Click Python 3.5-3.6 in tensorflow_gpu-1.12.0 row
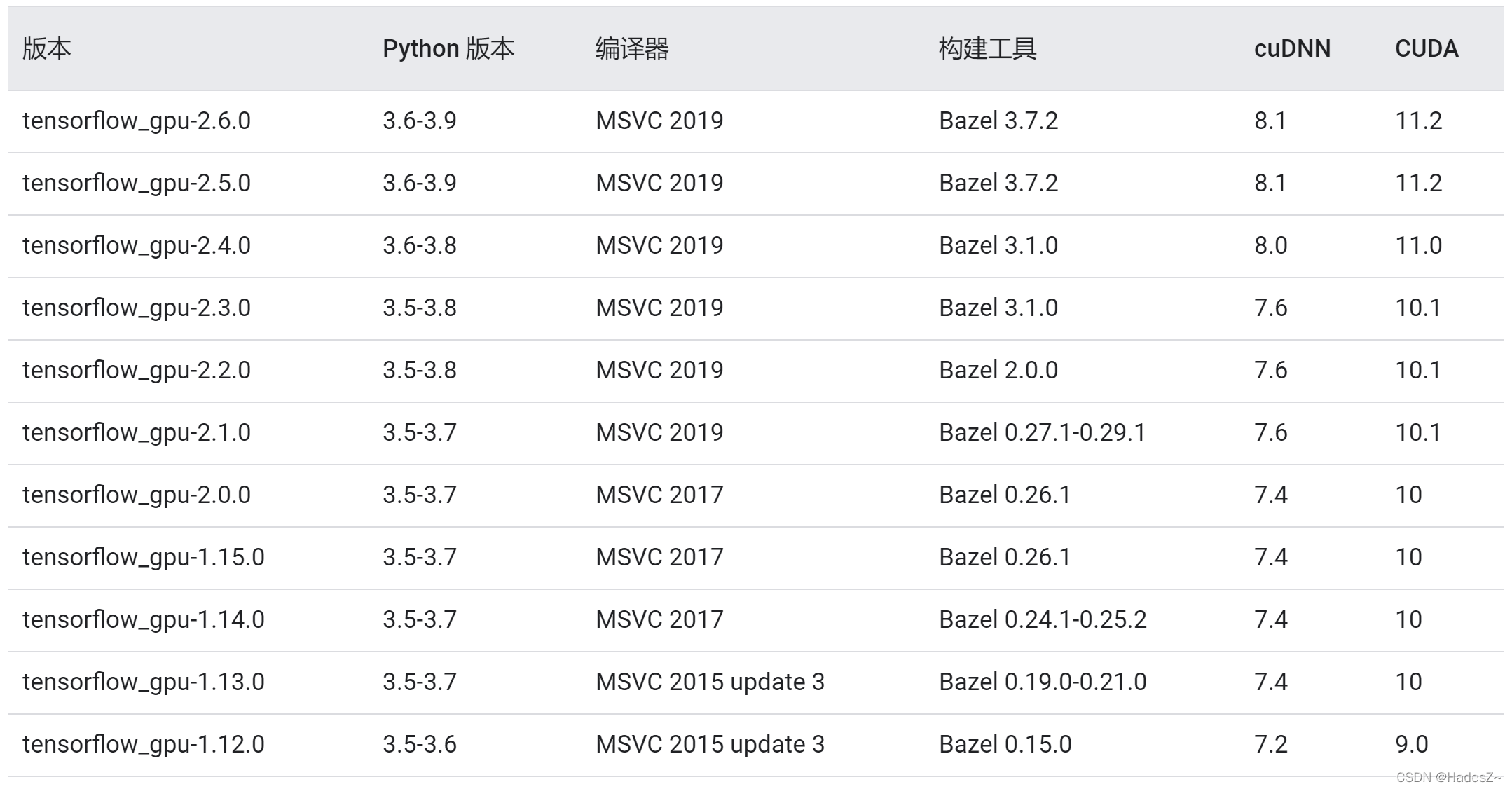Image resolution: width=1512 pixels, height=789 pixels. [420, 744]
